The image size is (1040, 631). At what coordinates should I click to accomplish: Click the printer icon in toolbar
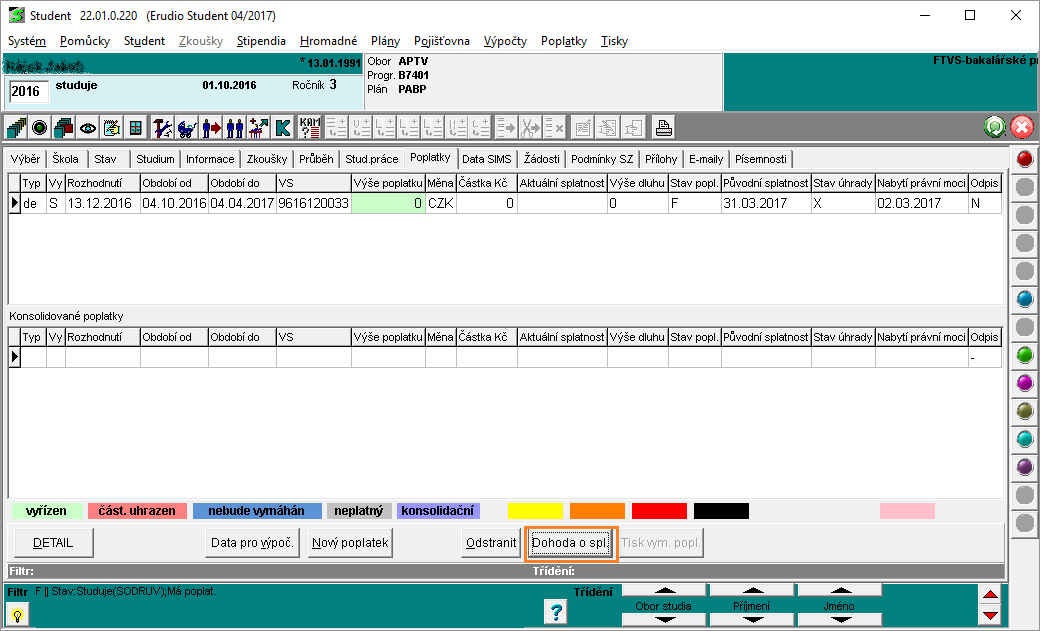point(664,128)
